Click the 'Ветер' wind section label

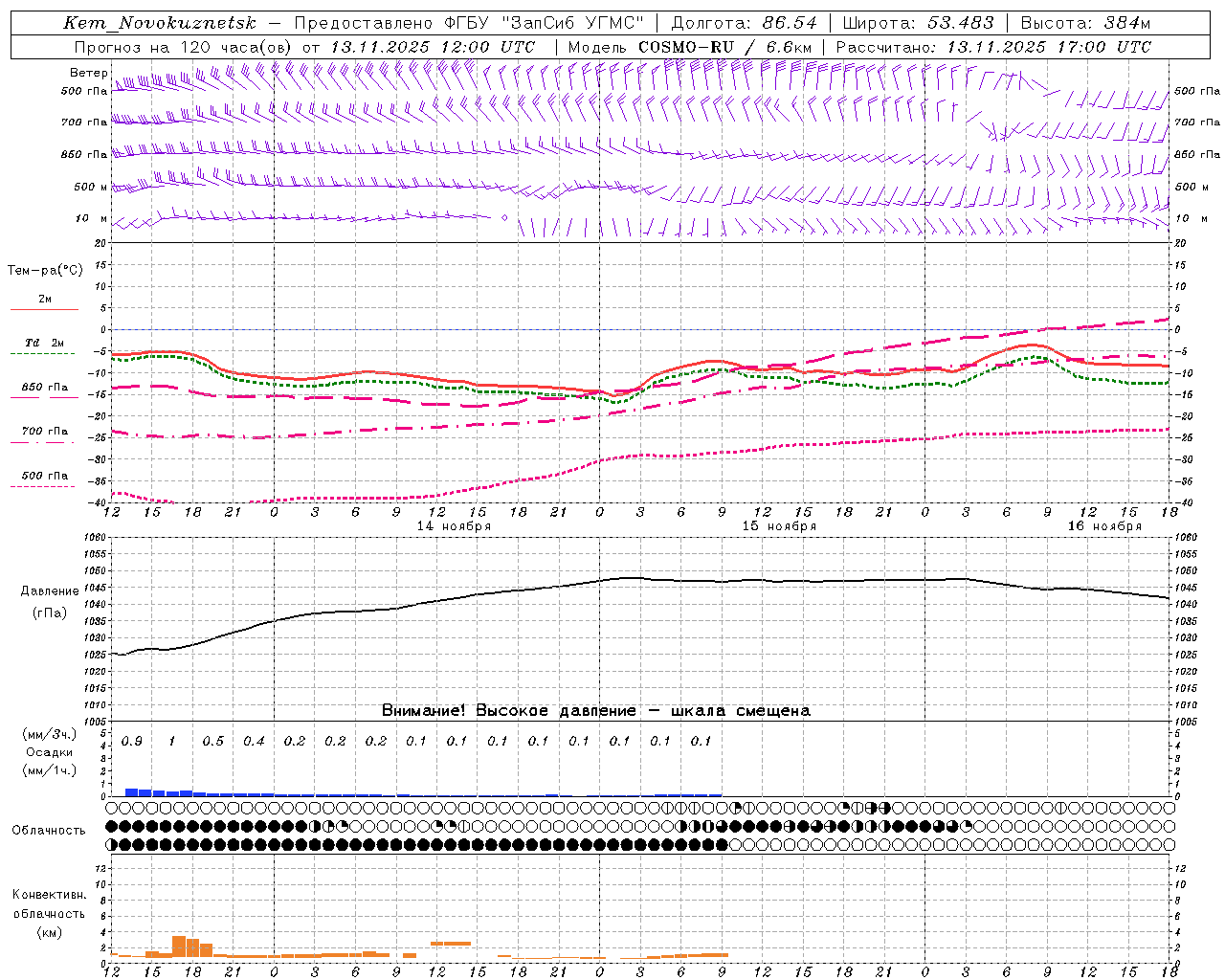click(88, 73)
